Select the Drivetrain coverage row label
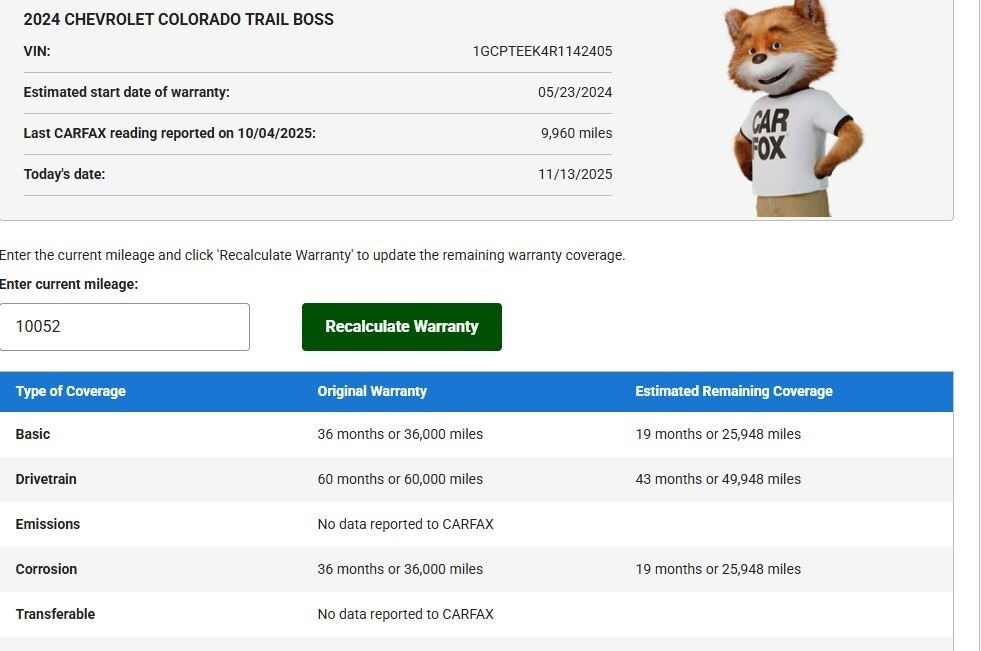The width and height of the screenshot is (981, 651). point(46,479)
